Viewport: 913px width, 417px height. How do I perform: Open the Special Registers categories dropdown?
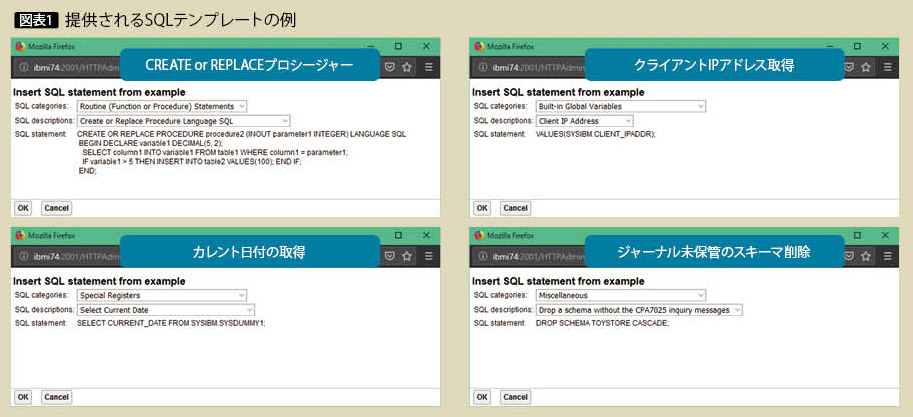(162, 296)
